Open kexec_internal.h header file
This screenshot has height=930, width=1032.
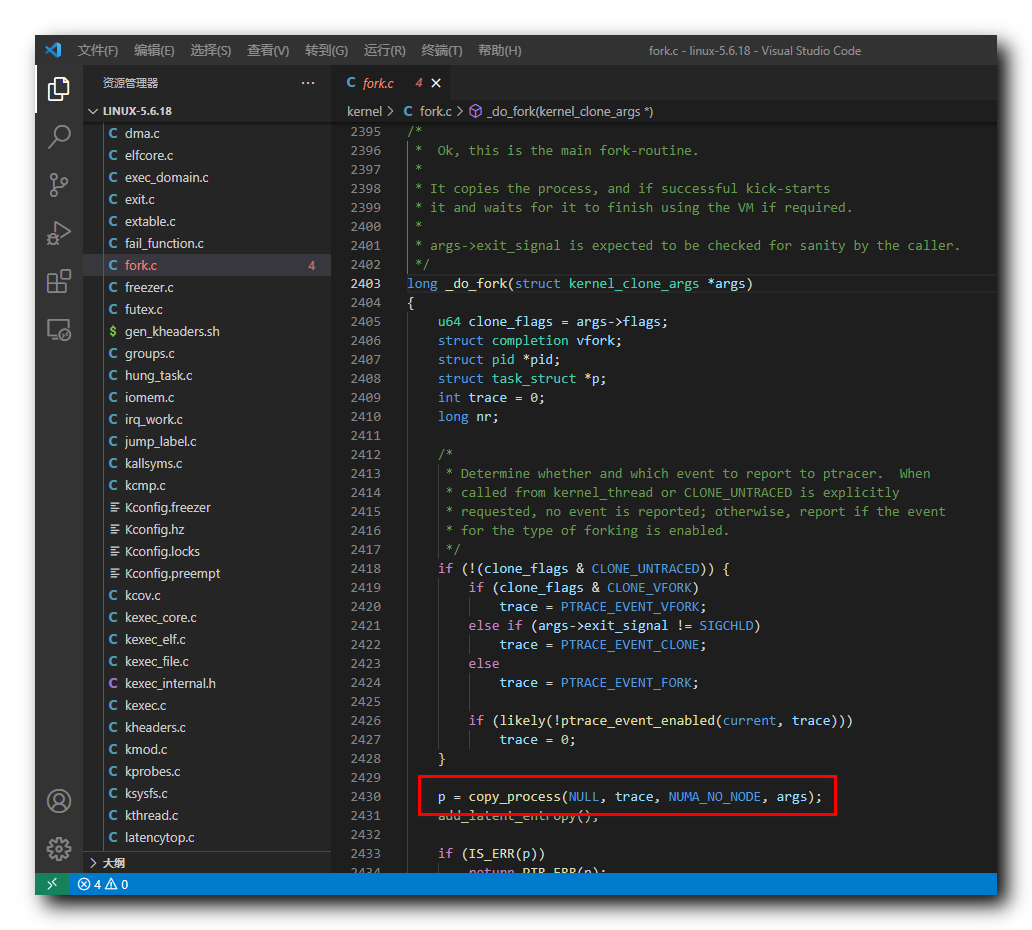(x=207, y=684)
